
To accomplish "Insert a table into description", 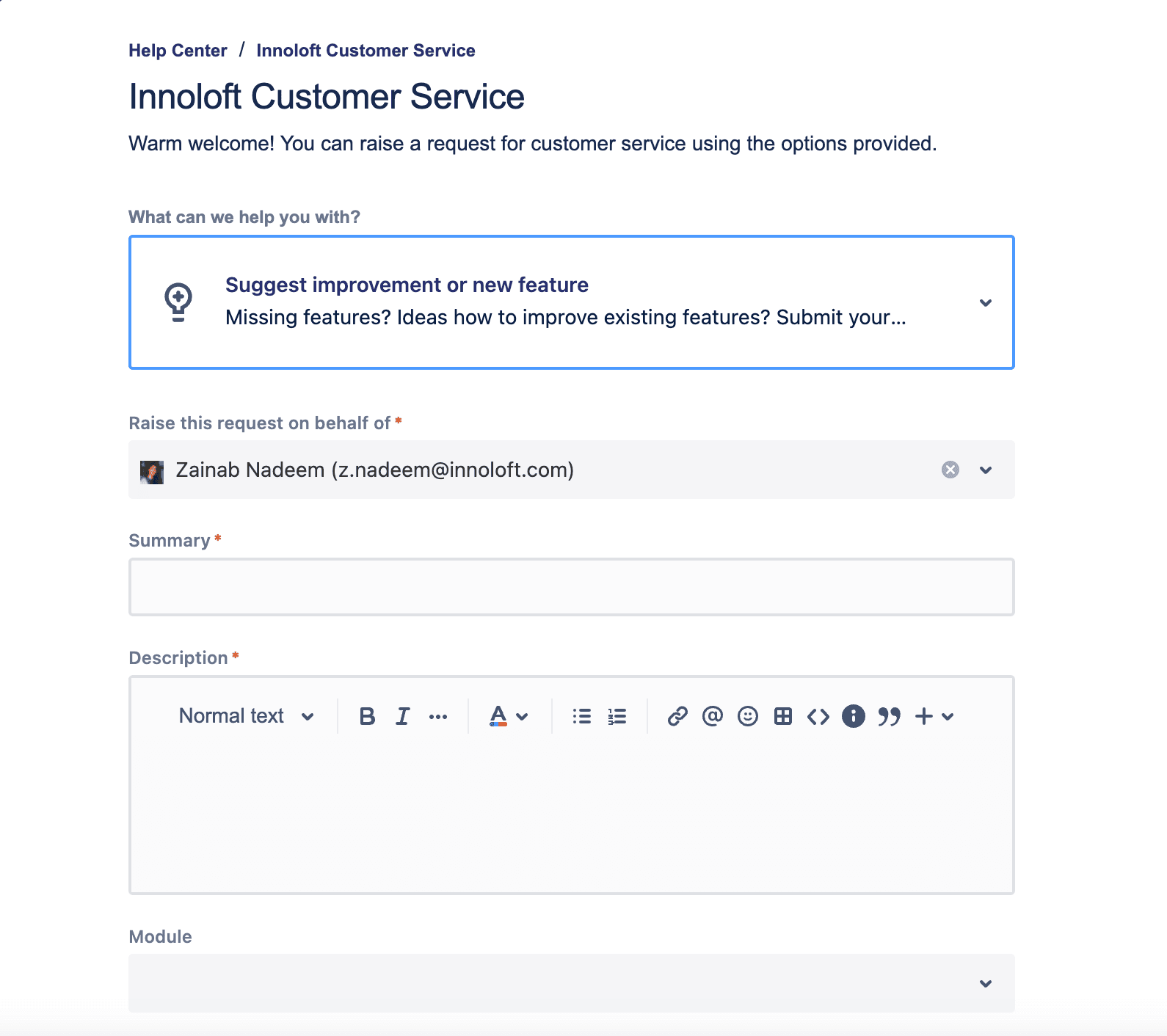I will [x=782, y=716].
